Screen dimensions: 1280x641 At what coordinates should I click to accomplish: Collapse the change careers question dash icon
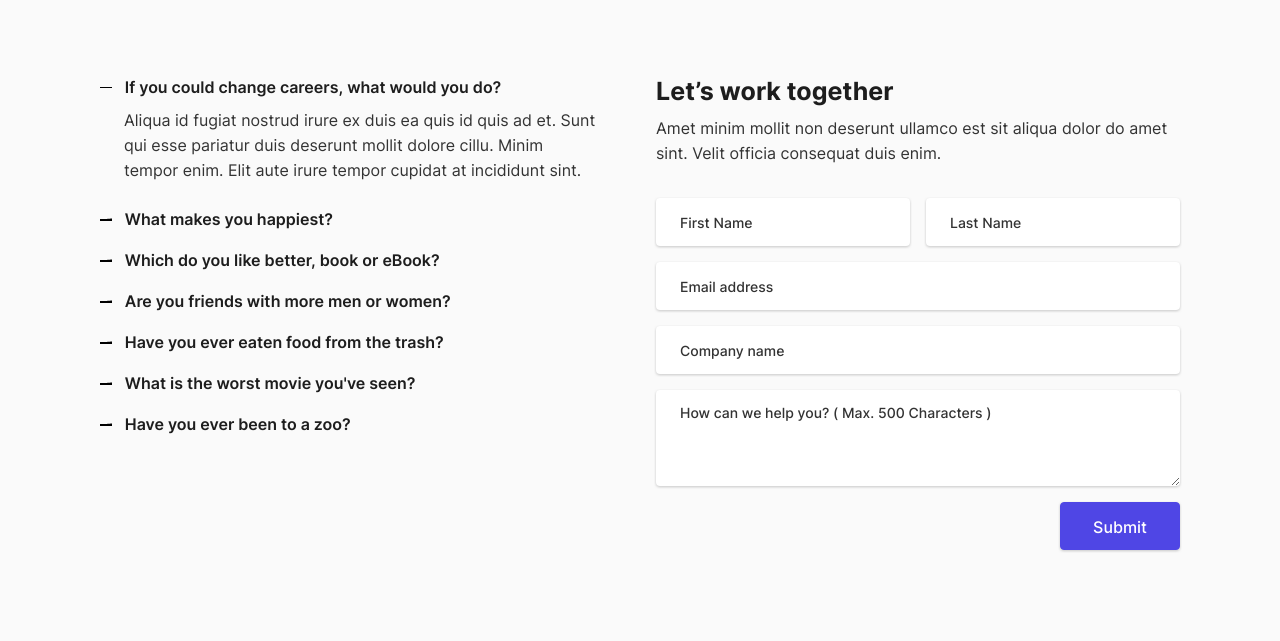pyautogui.click(x=106, y=88)
